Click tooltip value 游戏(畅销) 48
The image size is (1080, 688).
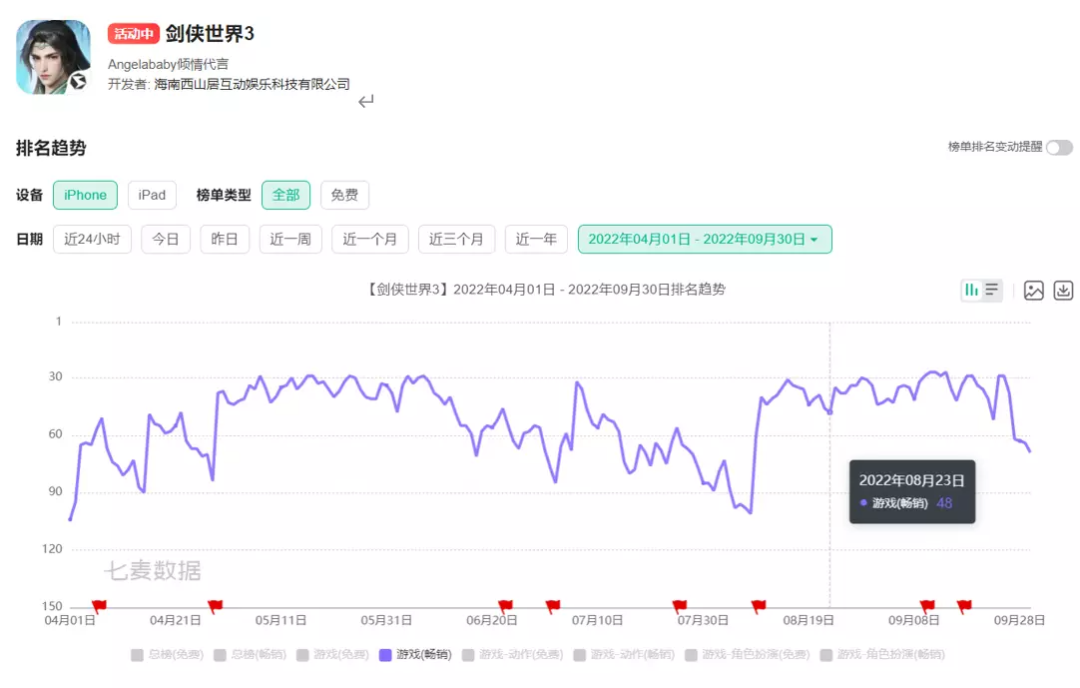point(906,503)
